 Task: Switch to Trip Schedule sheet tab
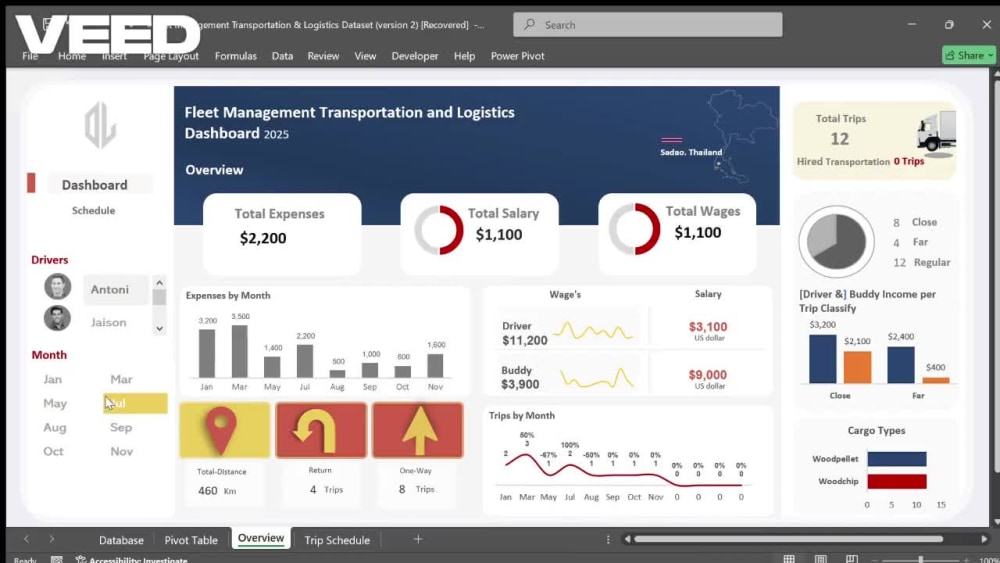337,540
